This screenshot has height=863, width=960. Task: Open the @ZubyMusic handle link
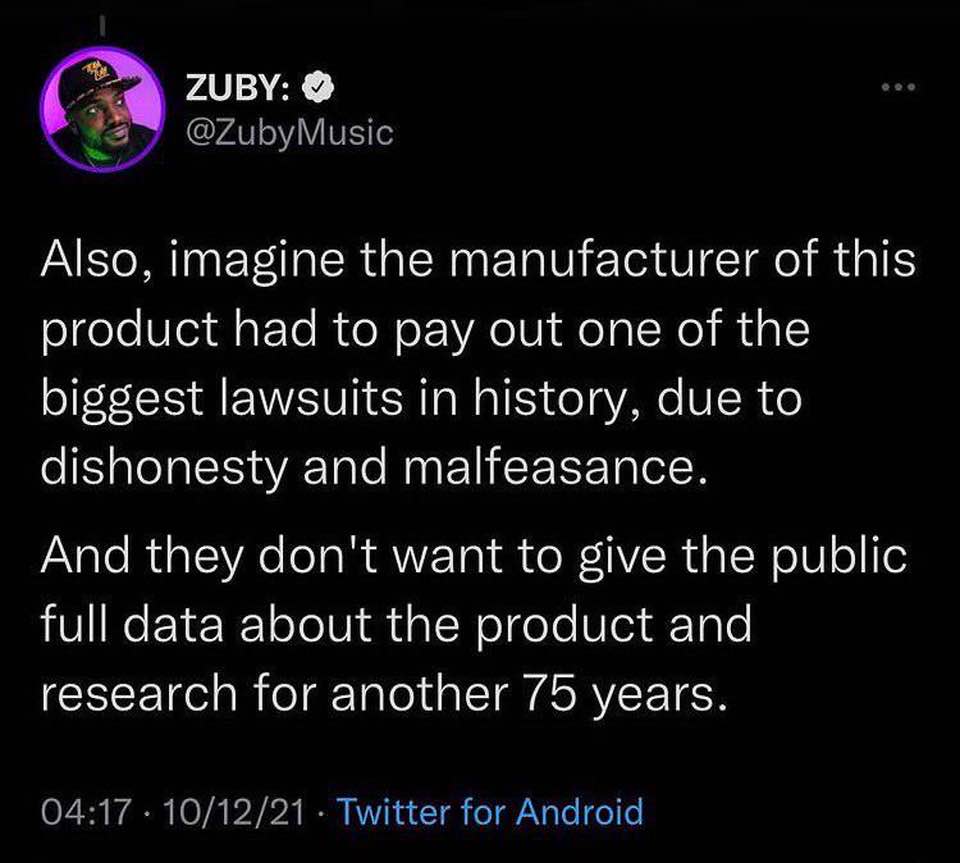(x=289, y=132)
